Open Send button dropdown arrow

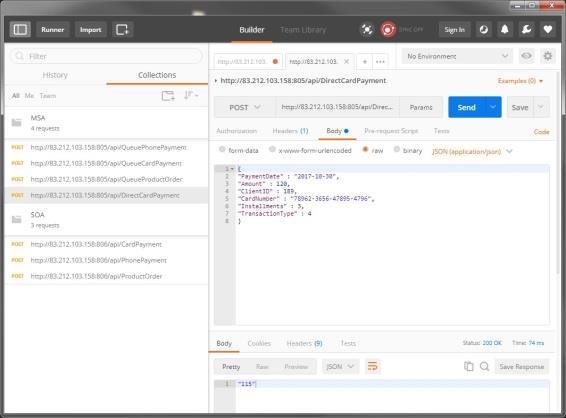[x=493, y=107]
